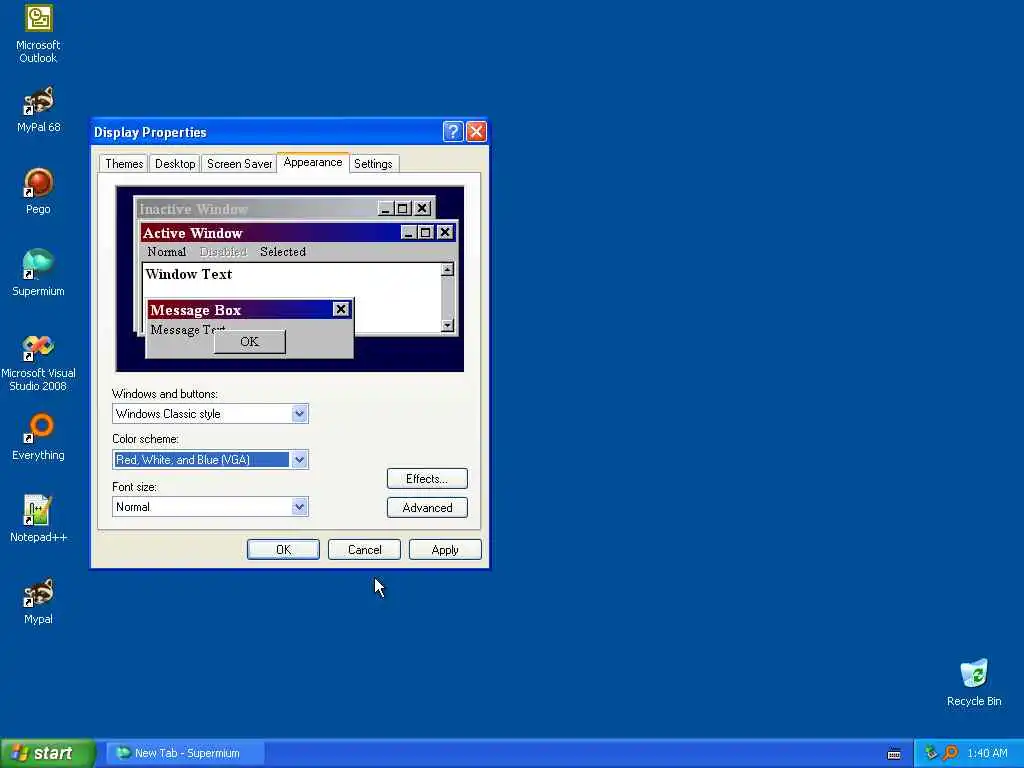Confirm with the dialog's OK button
The height and width of the screenshot is (768, 1024).
click(x=283, y=550)
